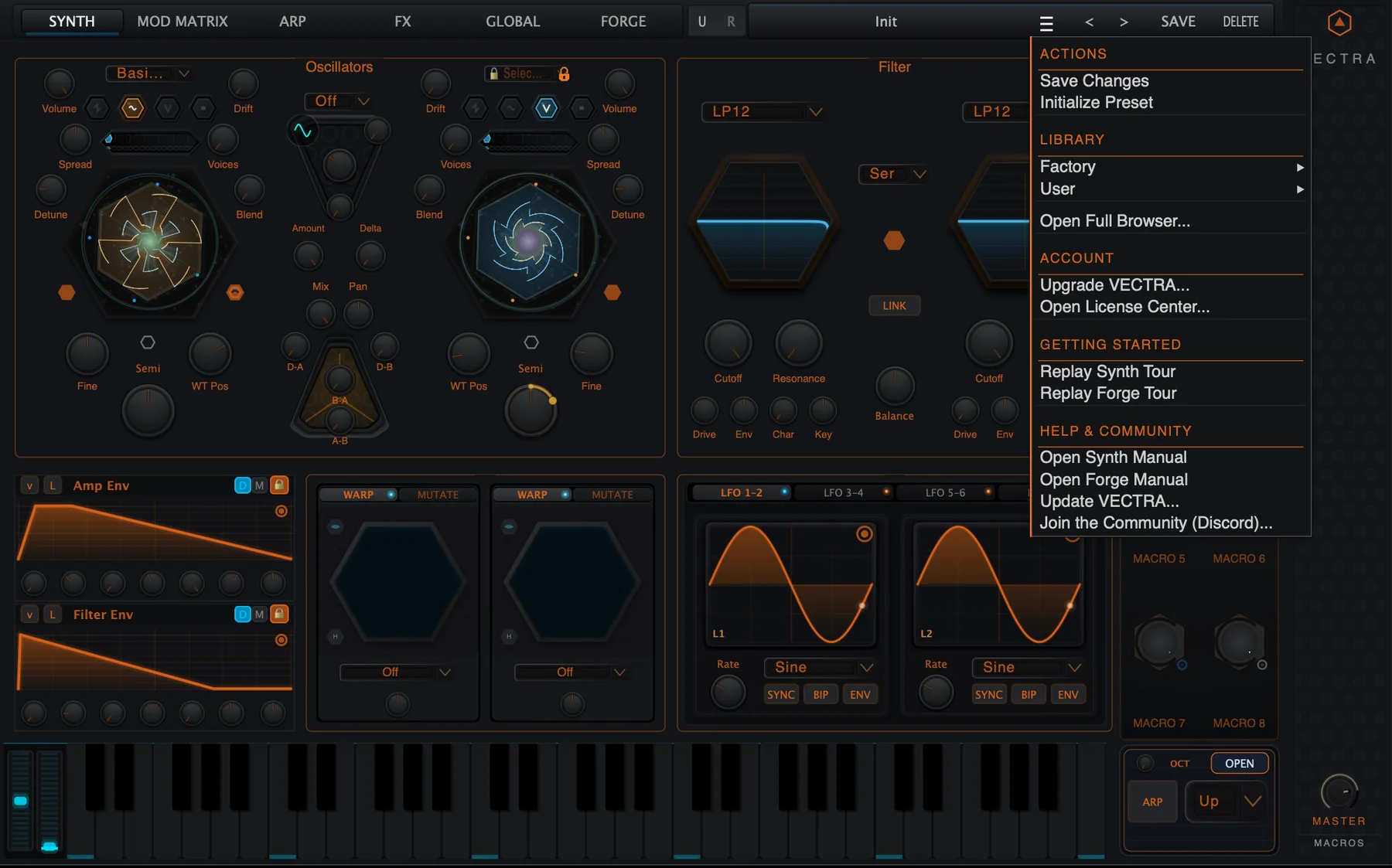Screen dimensions: 1392x868
Task: Click the orange lock beside right oscillator selector
Action: click(564, 74)
